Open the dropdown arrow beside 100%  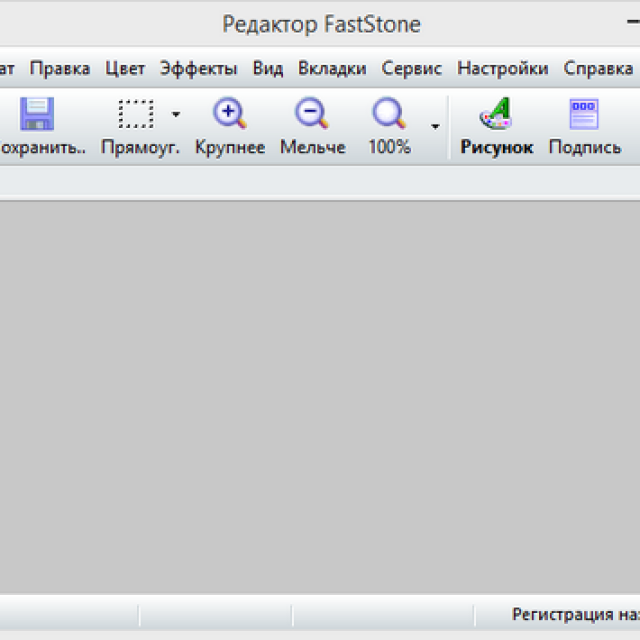click(435, 126)
